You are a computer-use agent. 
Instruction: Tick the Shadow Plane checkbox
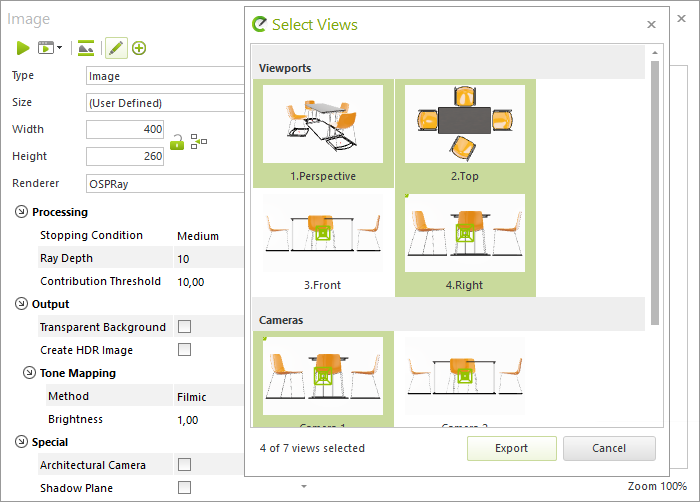pos(184,487)
